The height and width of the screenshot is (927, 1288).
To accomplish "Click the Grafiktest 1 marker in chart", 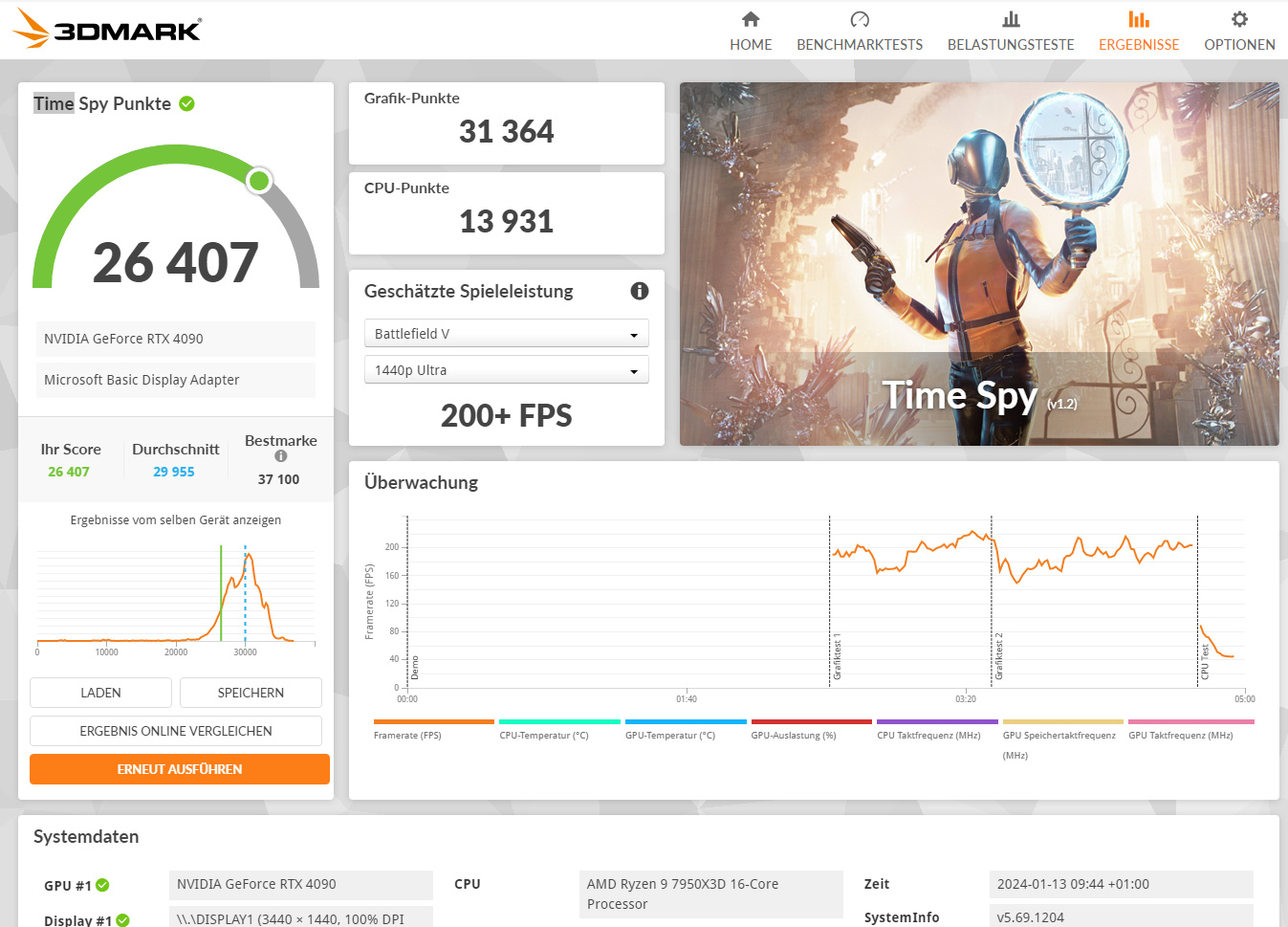I will (x=837, y=656).
